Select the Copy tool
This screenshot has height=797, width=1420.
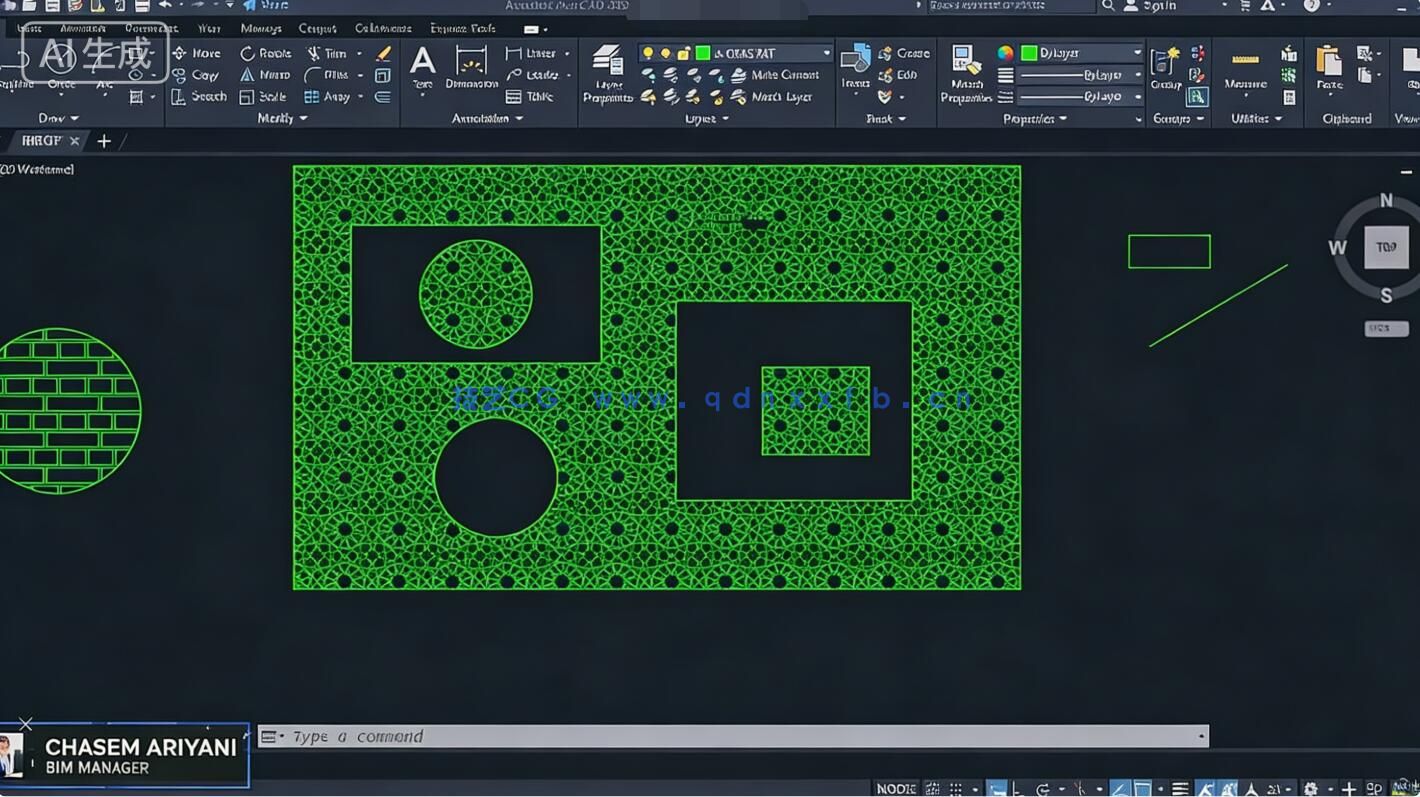[197, 75]
